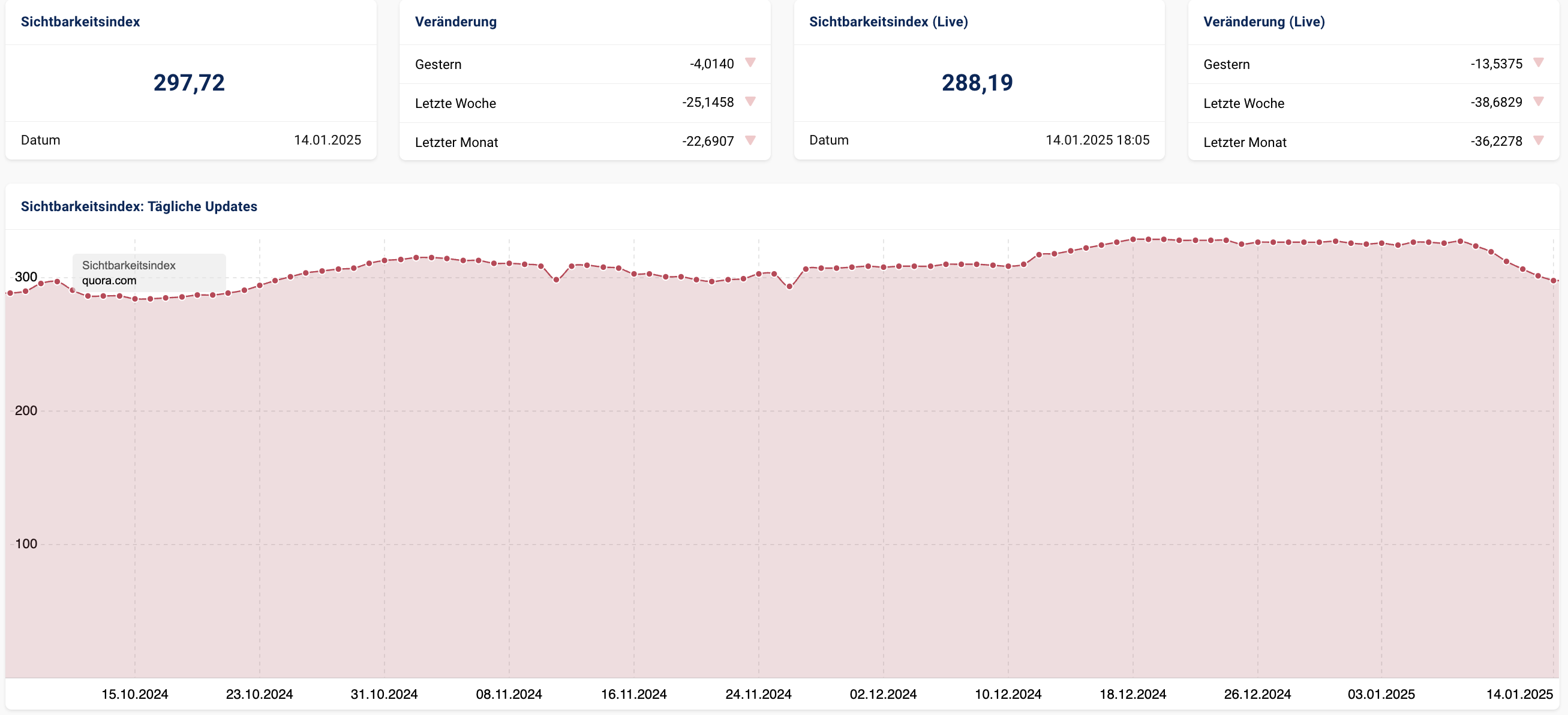The width and height of the screenshot is (1568, 715).
Task: Click Letzter Monat down-arrow in Veränderung (Live)
Action: click(1538, 140)
